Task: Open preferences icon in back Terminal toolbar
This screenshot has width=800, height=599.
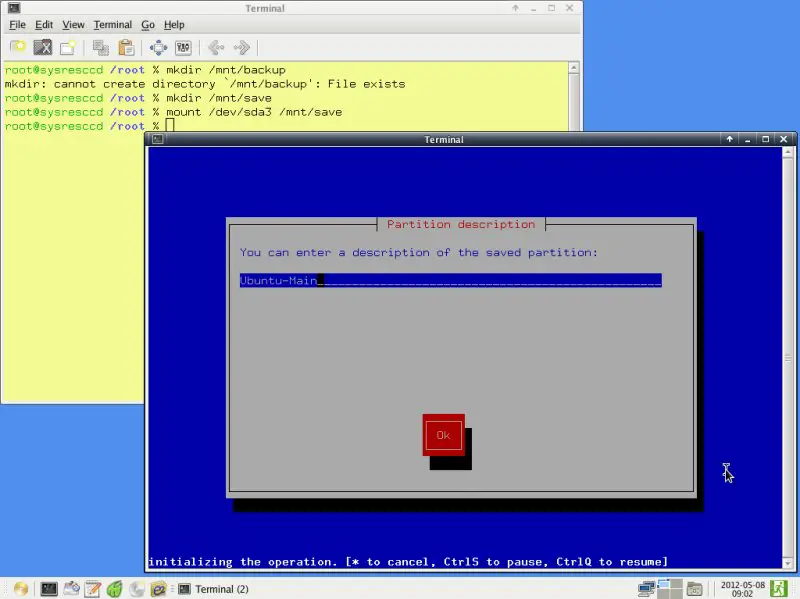Action: tap(183, 47)
